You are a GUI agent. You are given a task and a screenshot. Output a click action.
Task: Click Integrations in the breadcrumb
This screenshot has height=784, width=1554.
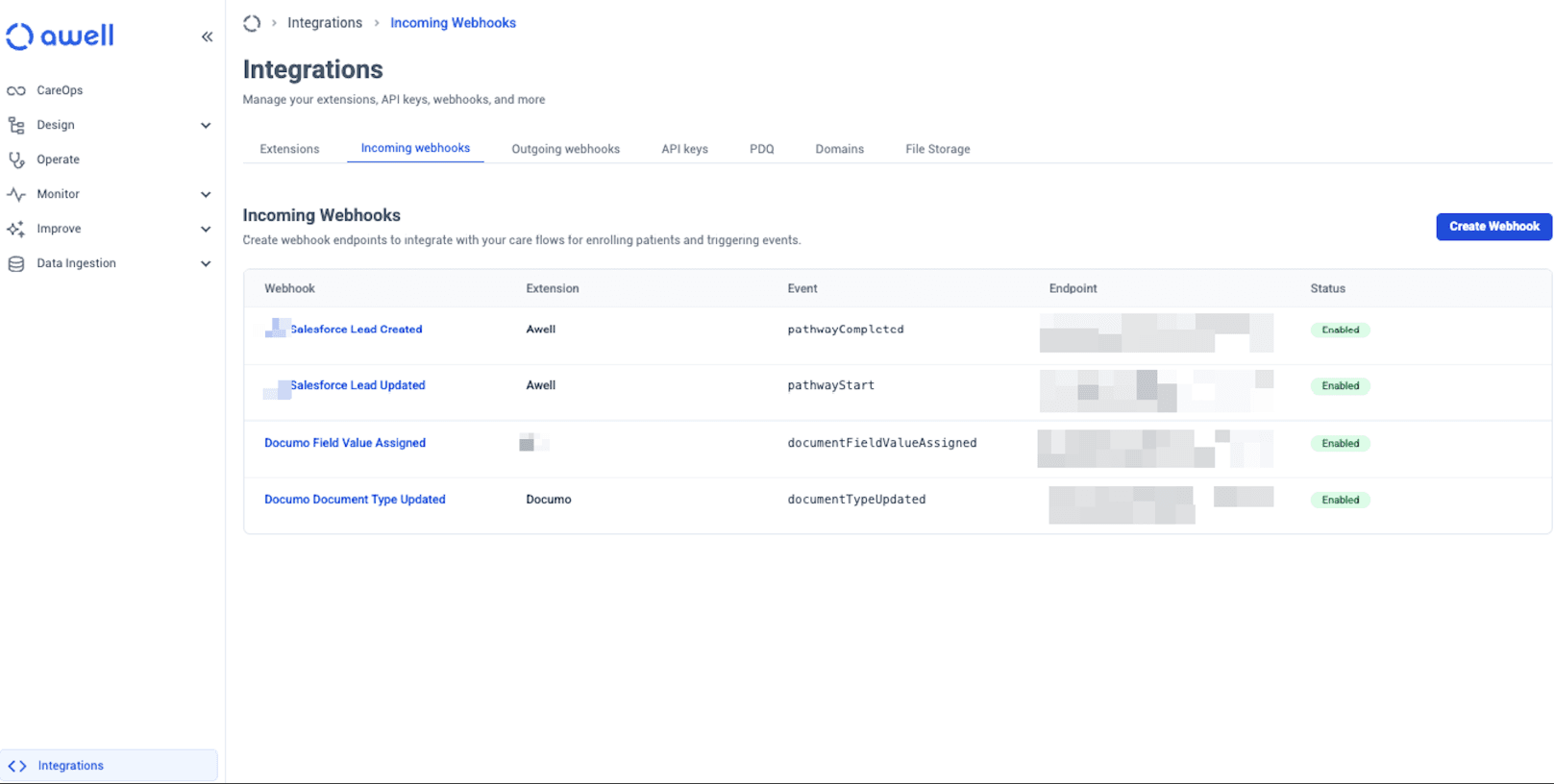pos(325,23)
